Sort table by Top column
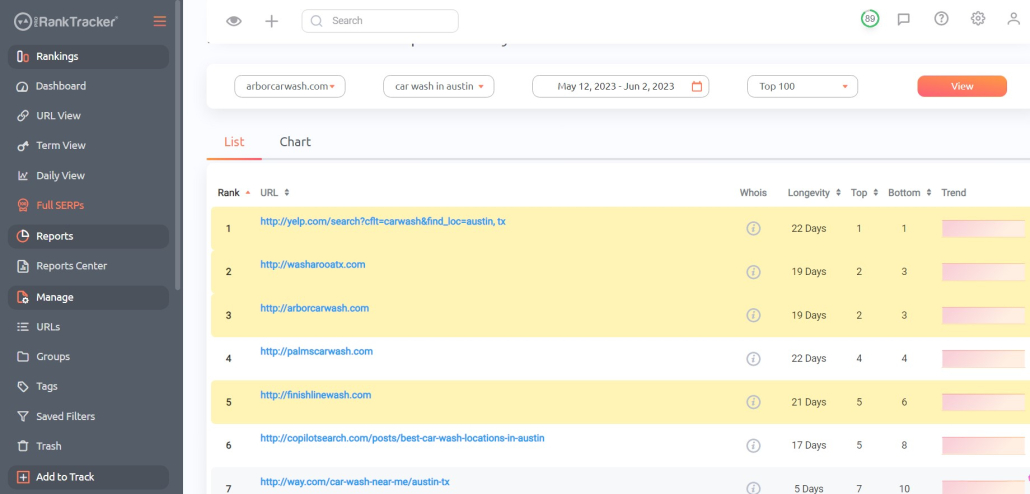Image resolution: width=1030 pixels, height=494 pixels. click(x=864, y=193)
